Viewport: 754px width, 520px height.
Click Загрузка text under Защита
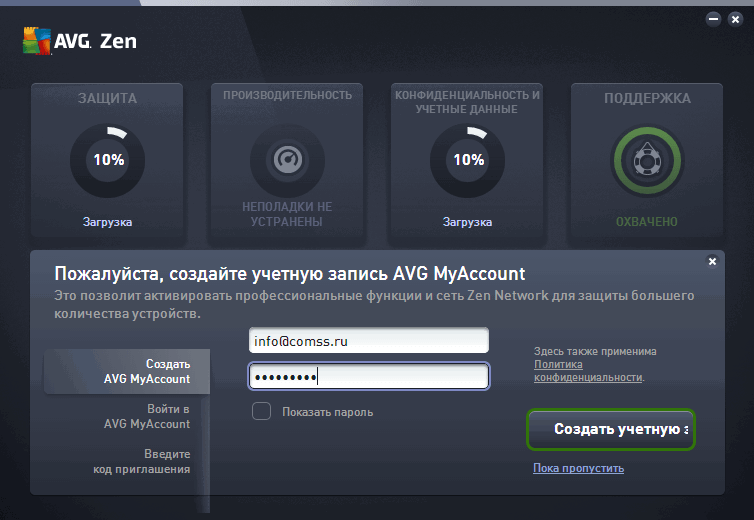107,222
